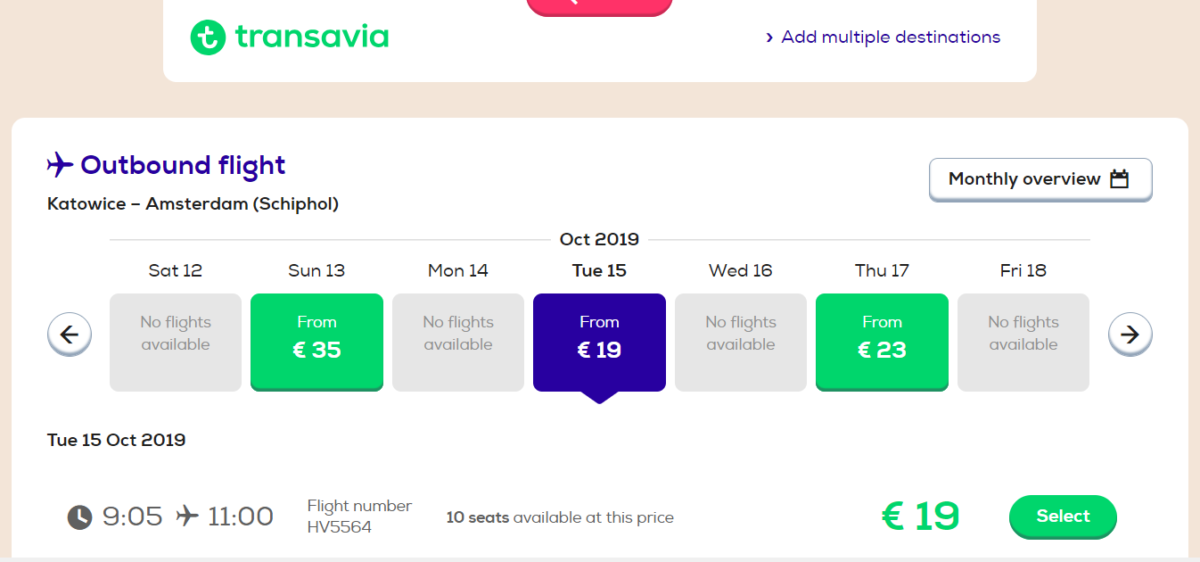The width and height of the screenshot is (1200, 562).
Task: Click the Transavia logo icon
Action: pos(207,37)
